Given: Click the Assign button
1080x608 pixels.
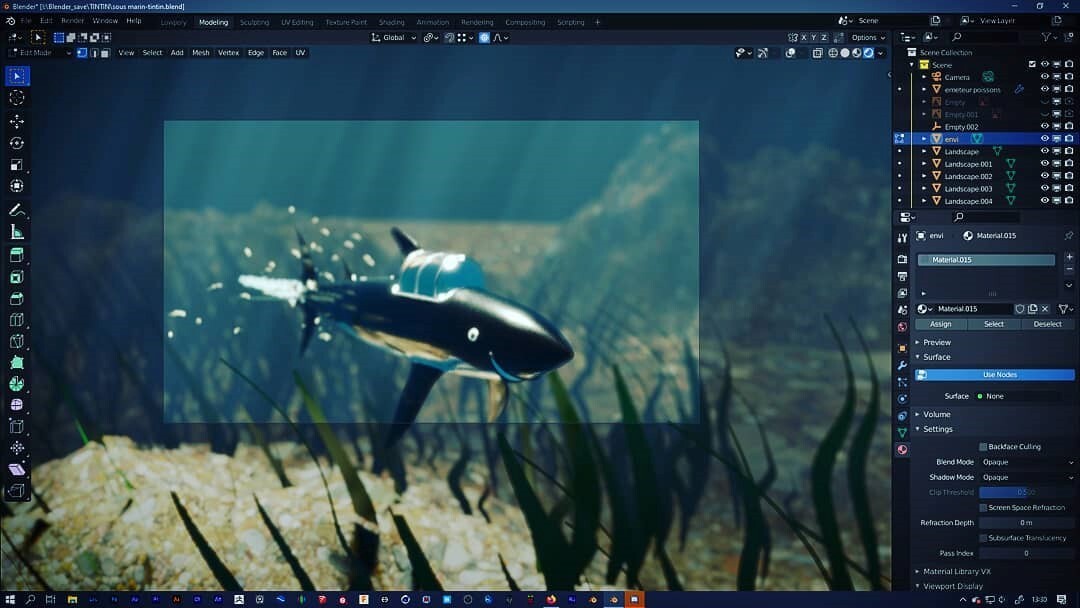Looking at the screenshot, I should click(940, 324).
